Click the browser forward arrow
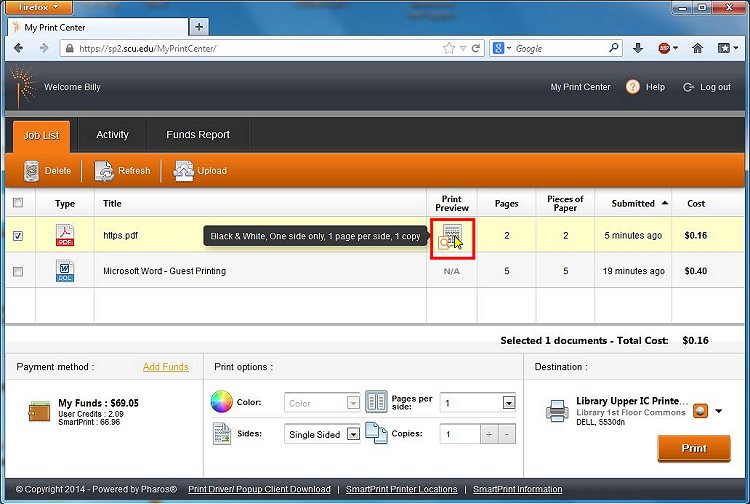 click(x=44, y=48)
